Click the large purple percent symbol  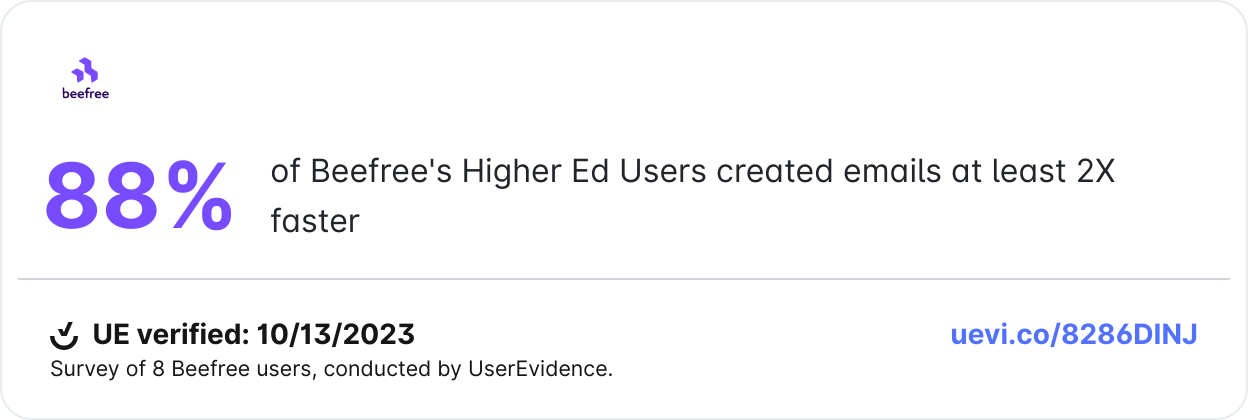click(x=199, y=196)
